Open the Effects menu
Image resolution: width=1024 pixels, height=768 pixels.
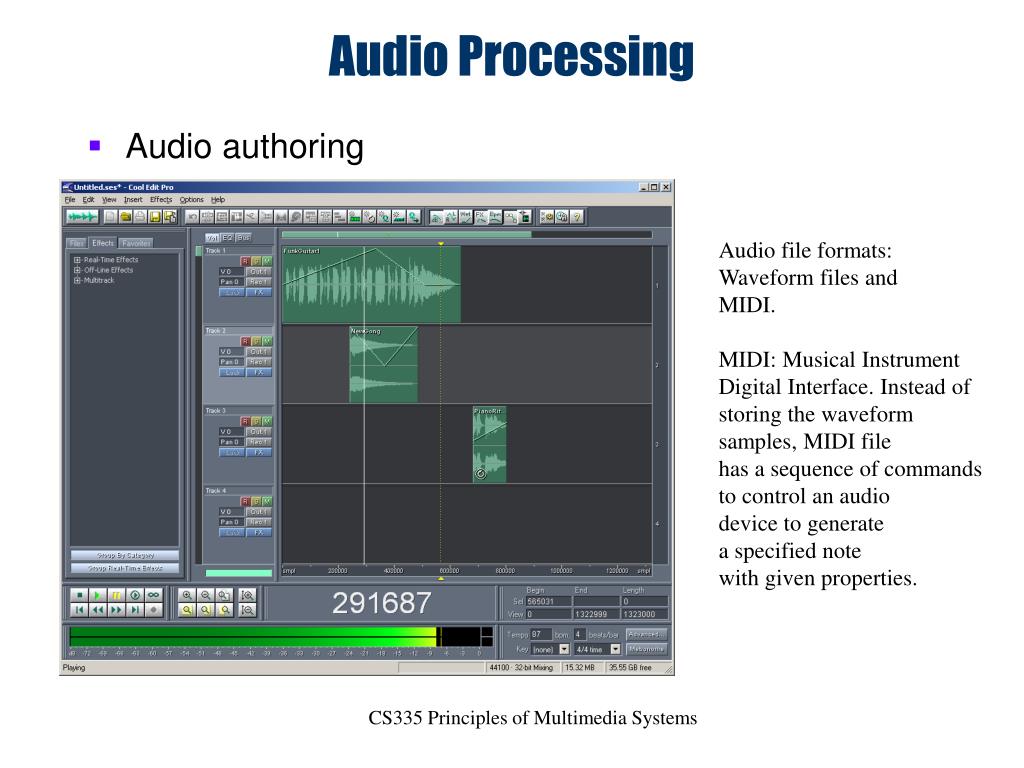pyautogui.click(x=161, y=200)
